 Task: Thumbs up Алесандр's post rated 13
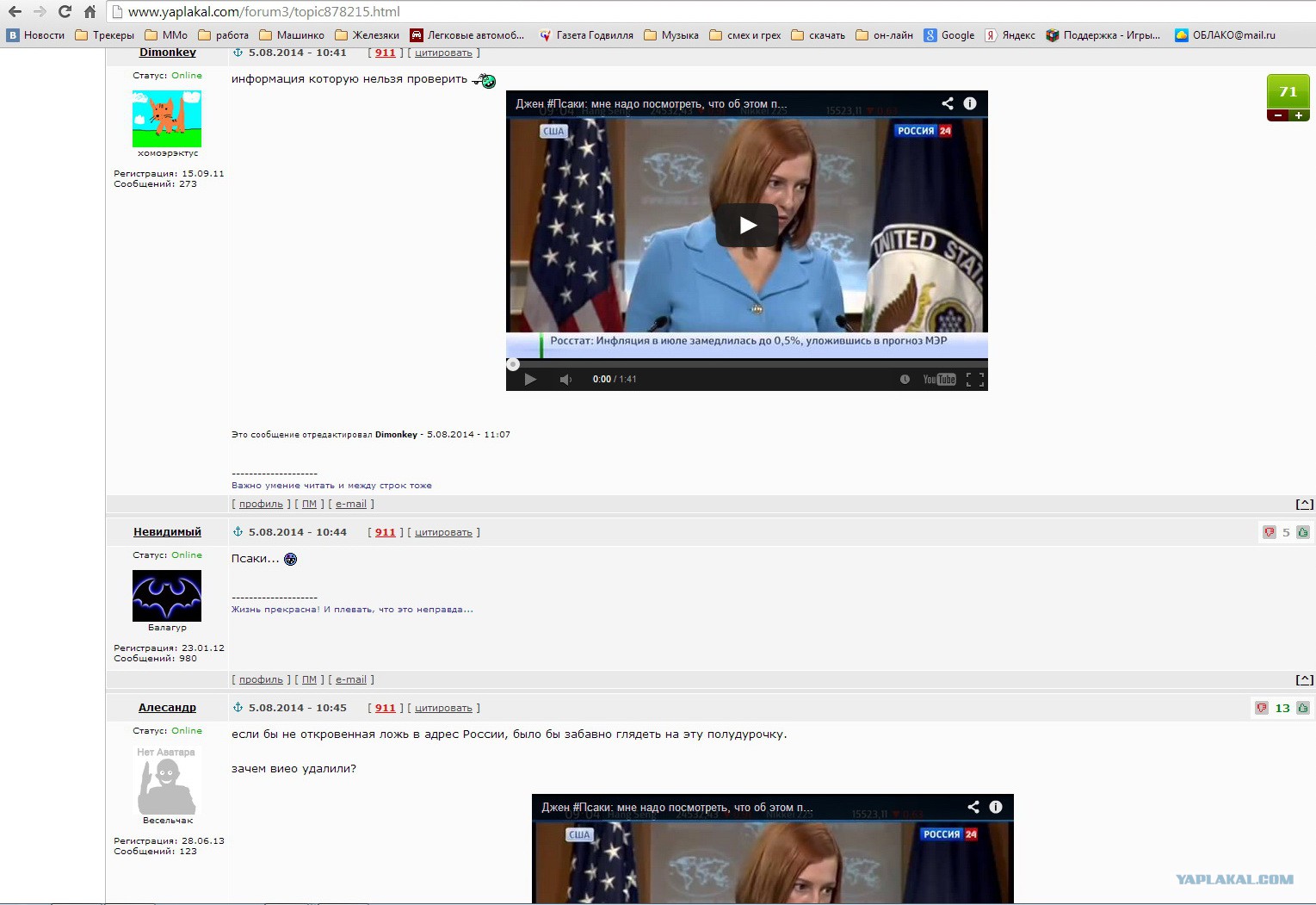coord(1303,708)
